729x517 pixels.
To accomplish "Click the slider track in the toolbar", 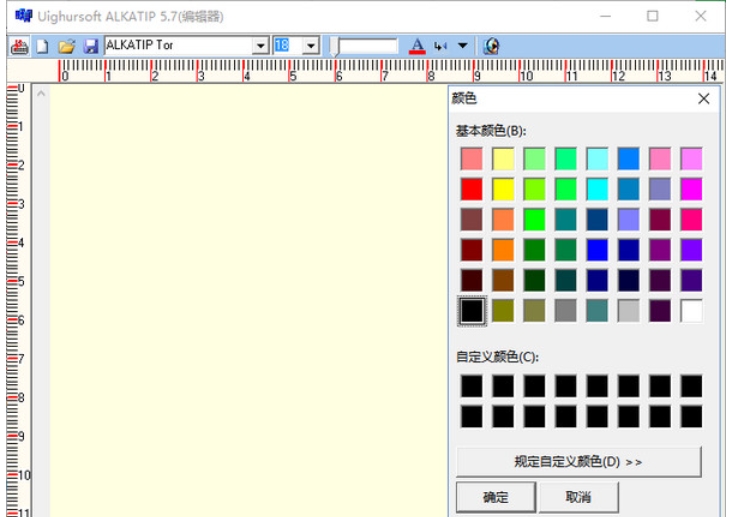I will click(x=368, y=46).
